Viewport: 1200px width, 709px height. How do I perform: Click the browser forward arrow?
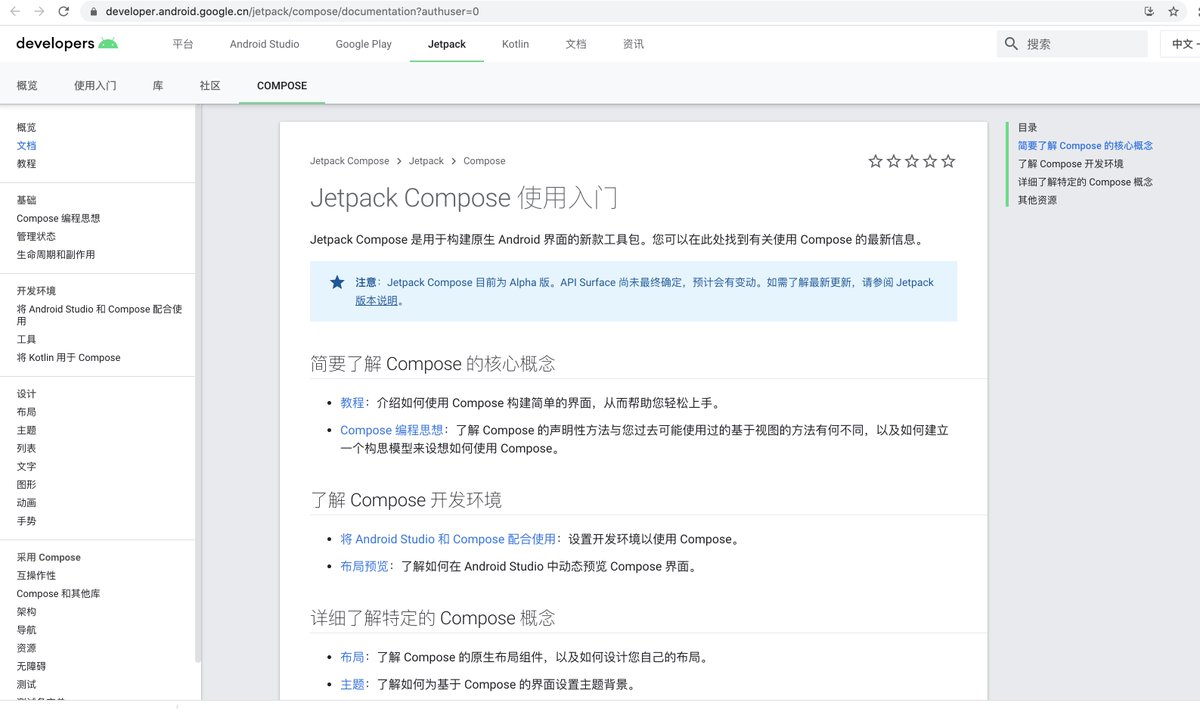pyautogui.click(x=39, y=11)
